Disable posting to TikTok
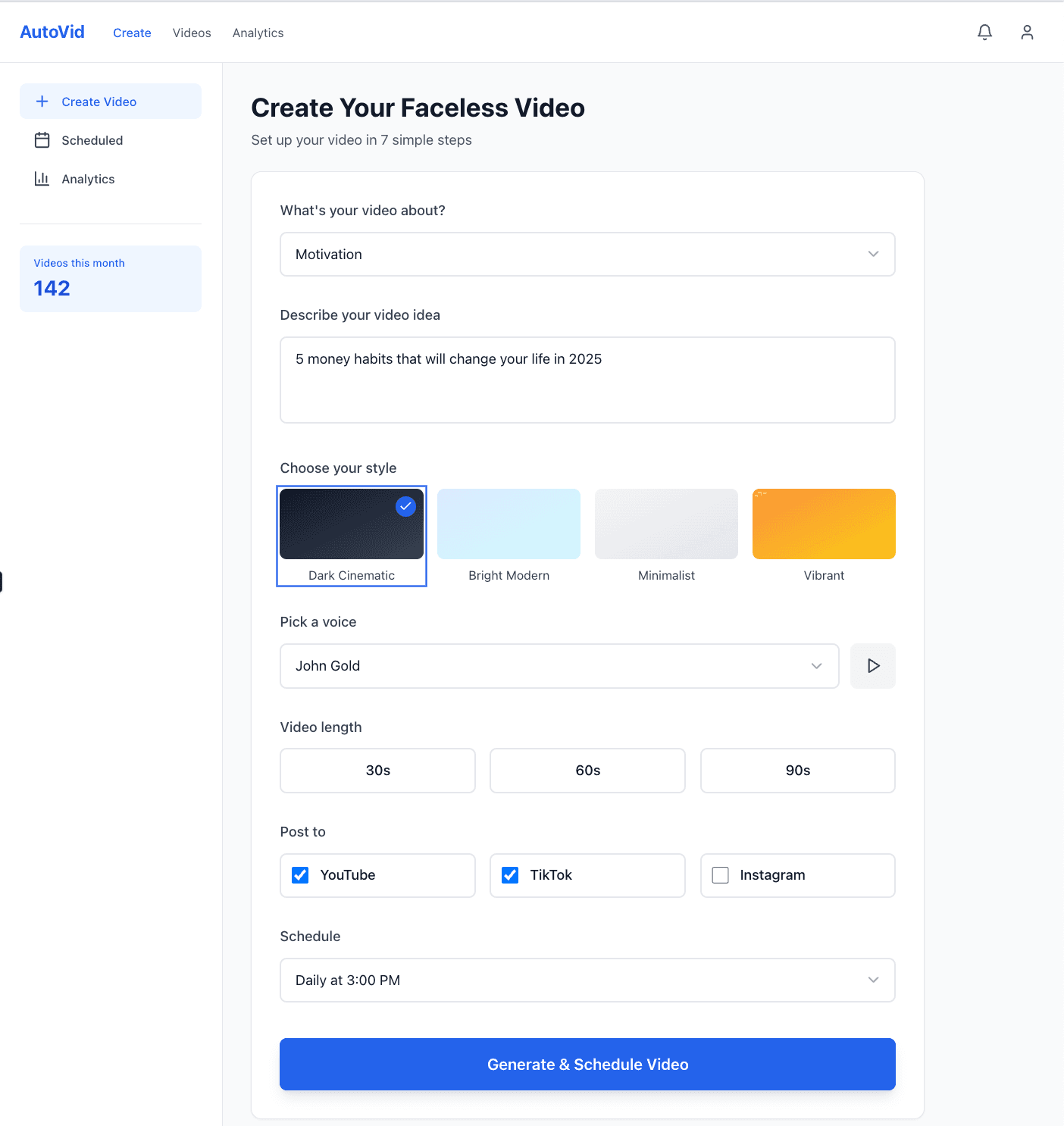 click(510, 874)
